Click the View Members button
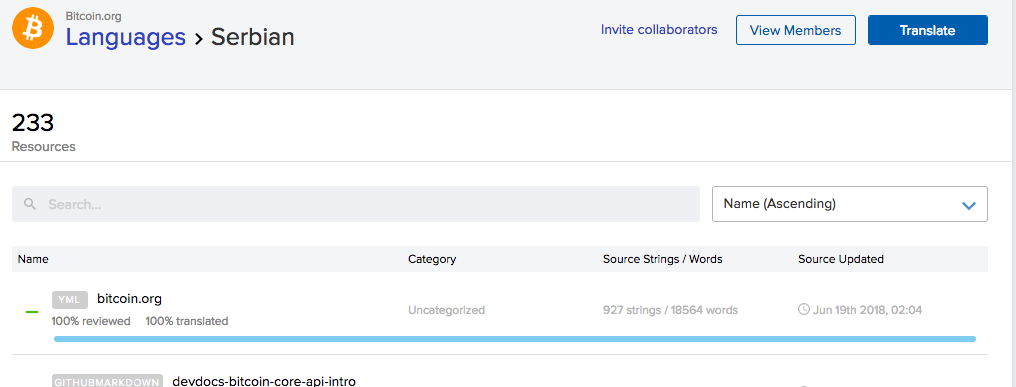 pyautogui.click(x=796, y=30)
